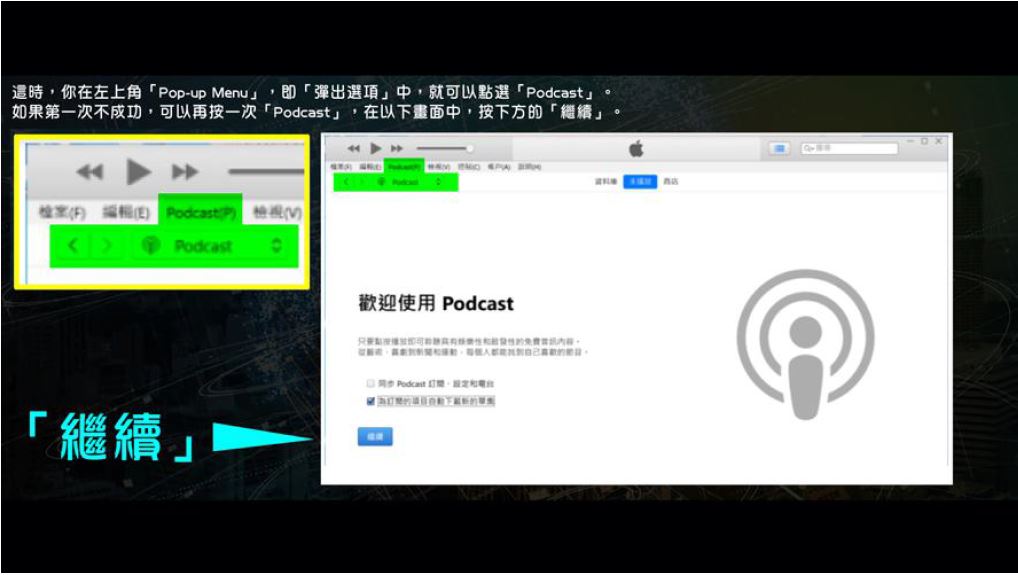Switch to the 未播放 tab
The height and width of the screenshot is (575, 1018).
click(640, 182)
